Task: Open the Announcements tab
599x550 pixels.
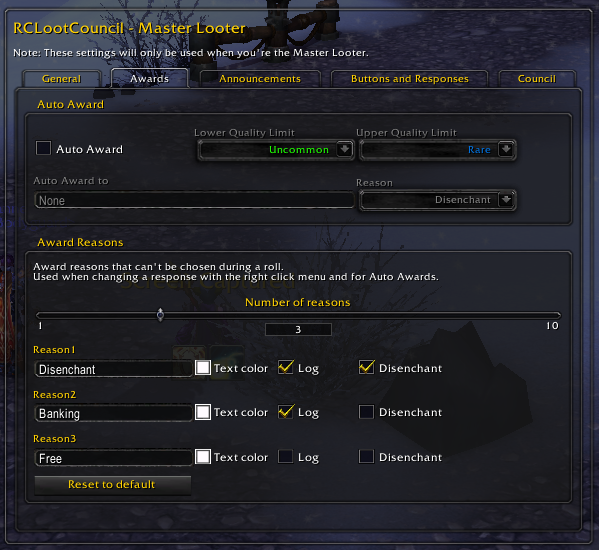Action: [260, 79]
